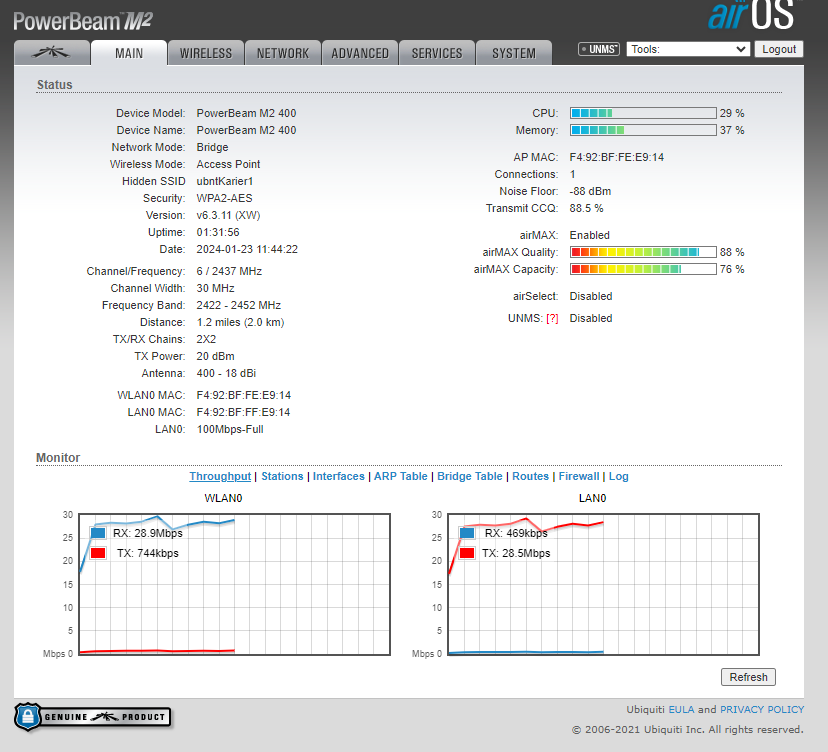
Task: Select the Distance value 1.2 miles
Action: click(x=240, y=322)
